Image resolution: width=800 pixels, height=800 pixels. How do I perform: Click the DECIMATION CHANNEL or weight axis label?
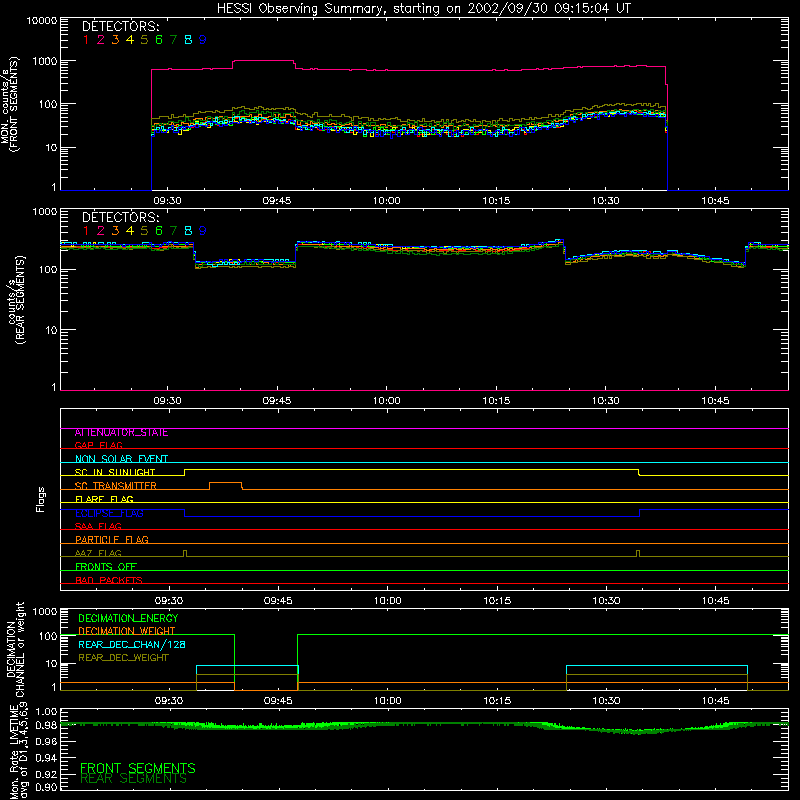(x=15, y=649)
